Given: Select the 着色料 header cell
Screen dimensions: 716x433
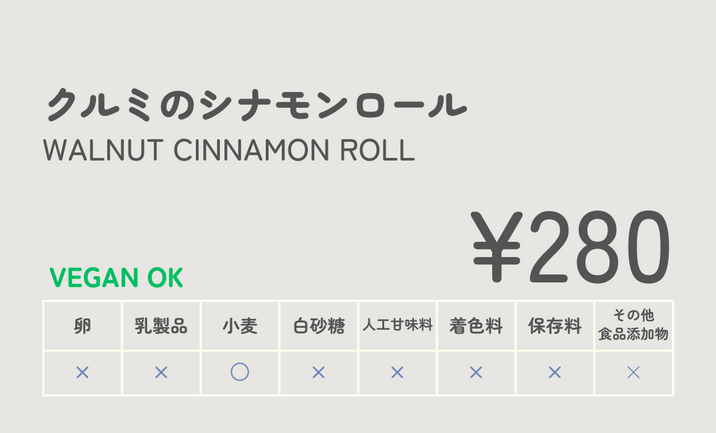Looking at the screenshot, I should (476, 326).
